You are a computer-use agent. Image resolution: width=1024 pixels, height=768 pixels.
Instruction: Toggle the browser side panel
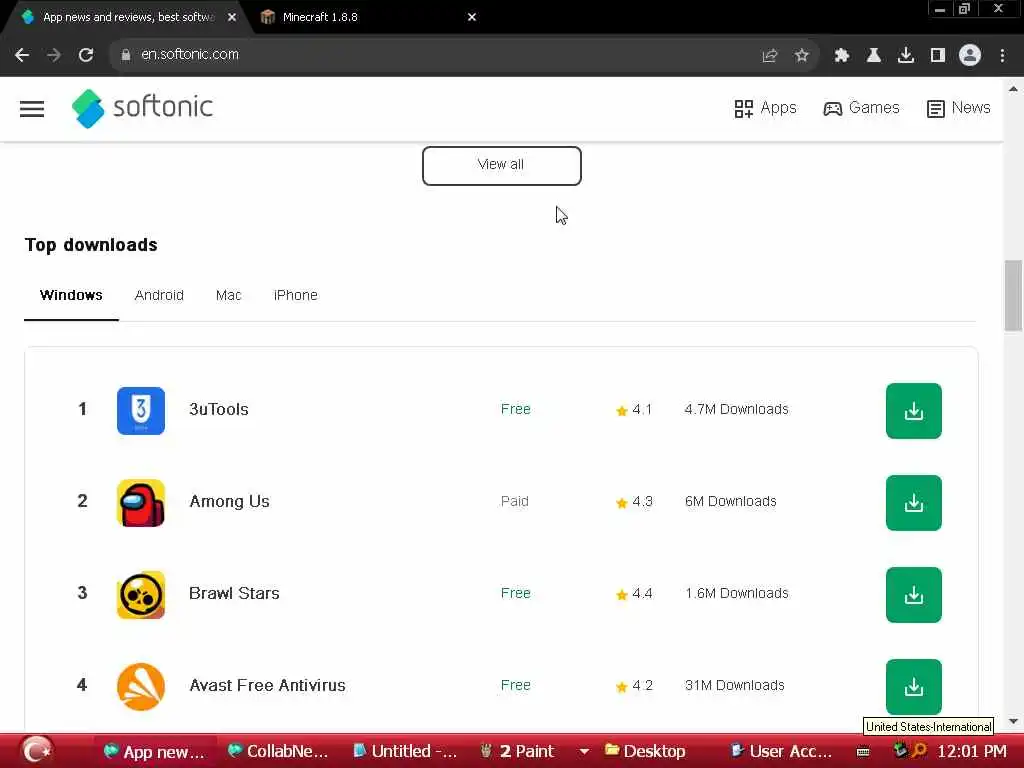(x=938, y=56)
